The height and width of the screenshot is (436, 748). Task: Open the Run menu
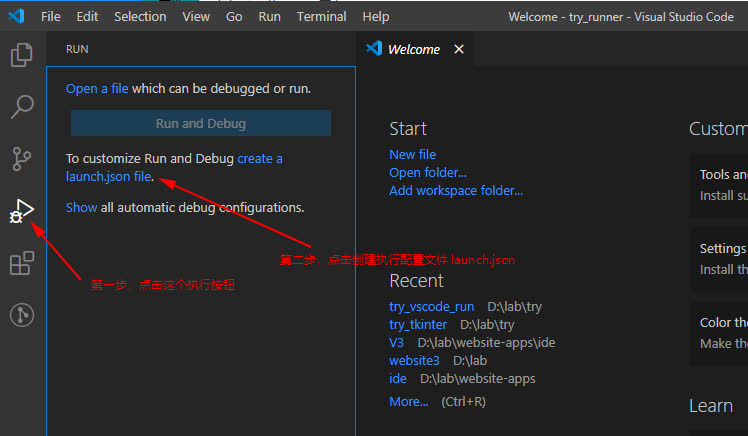[x=270, y=17]
